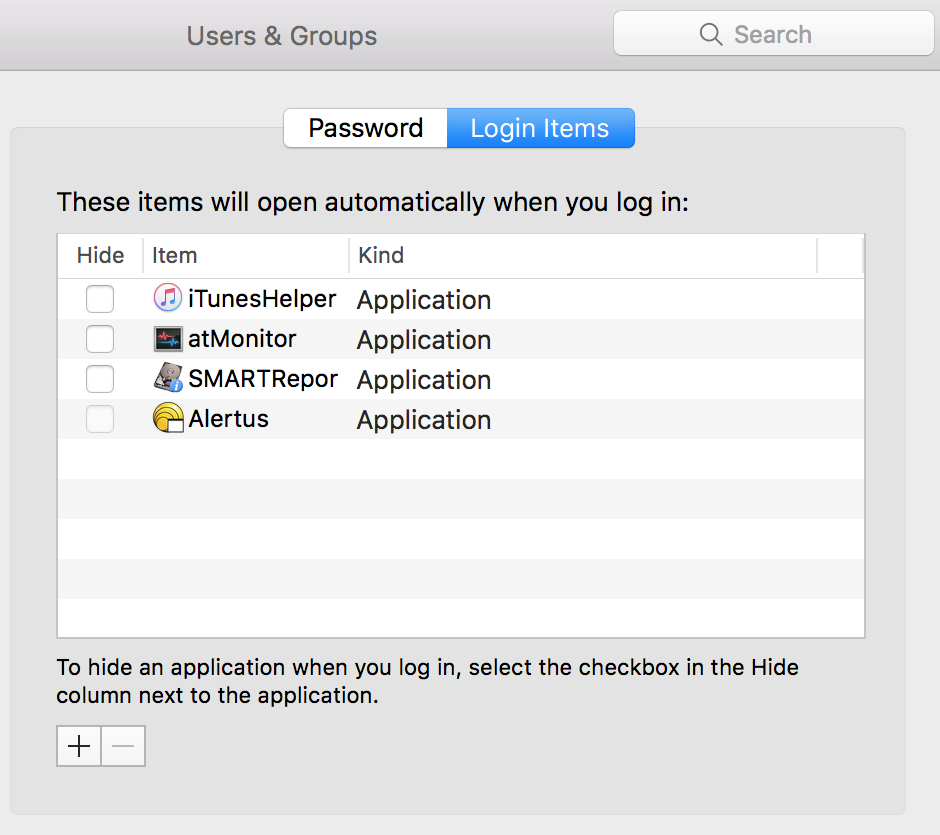Enable the Hide checkbox for Alertus
This screenshot has width=940, height=835.
(x=99, y=418)
